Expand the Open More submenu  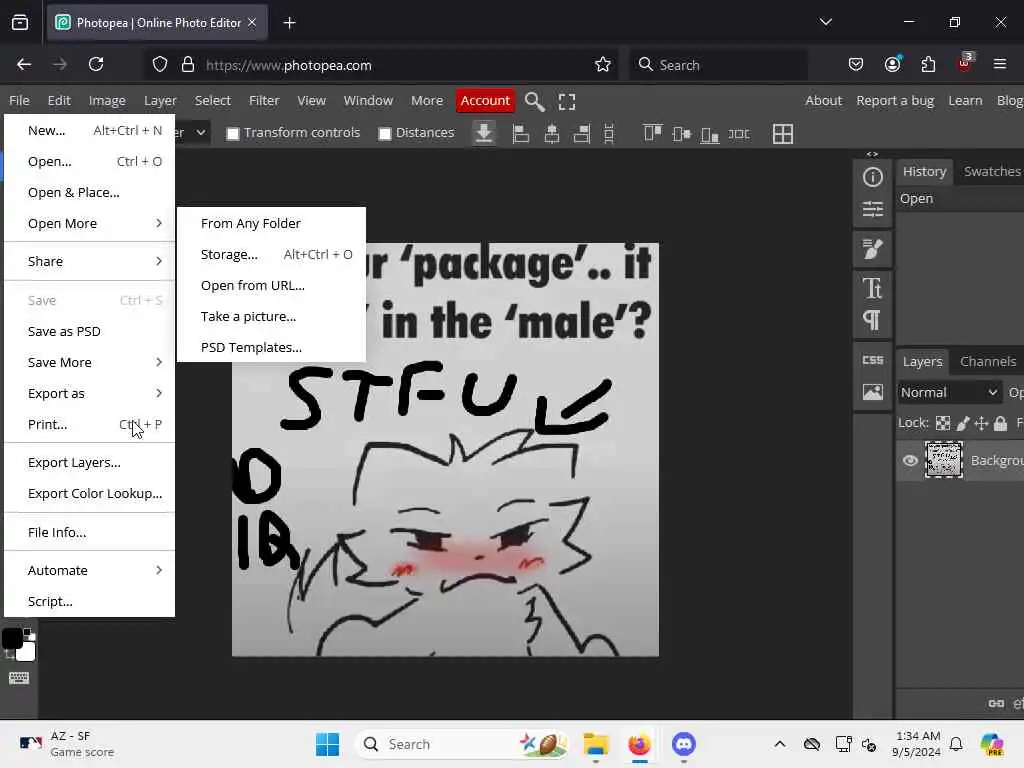[89, 223]
